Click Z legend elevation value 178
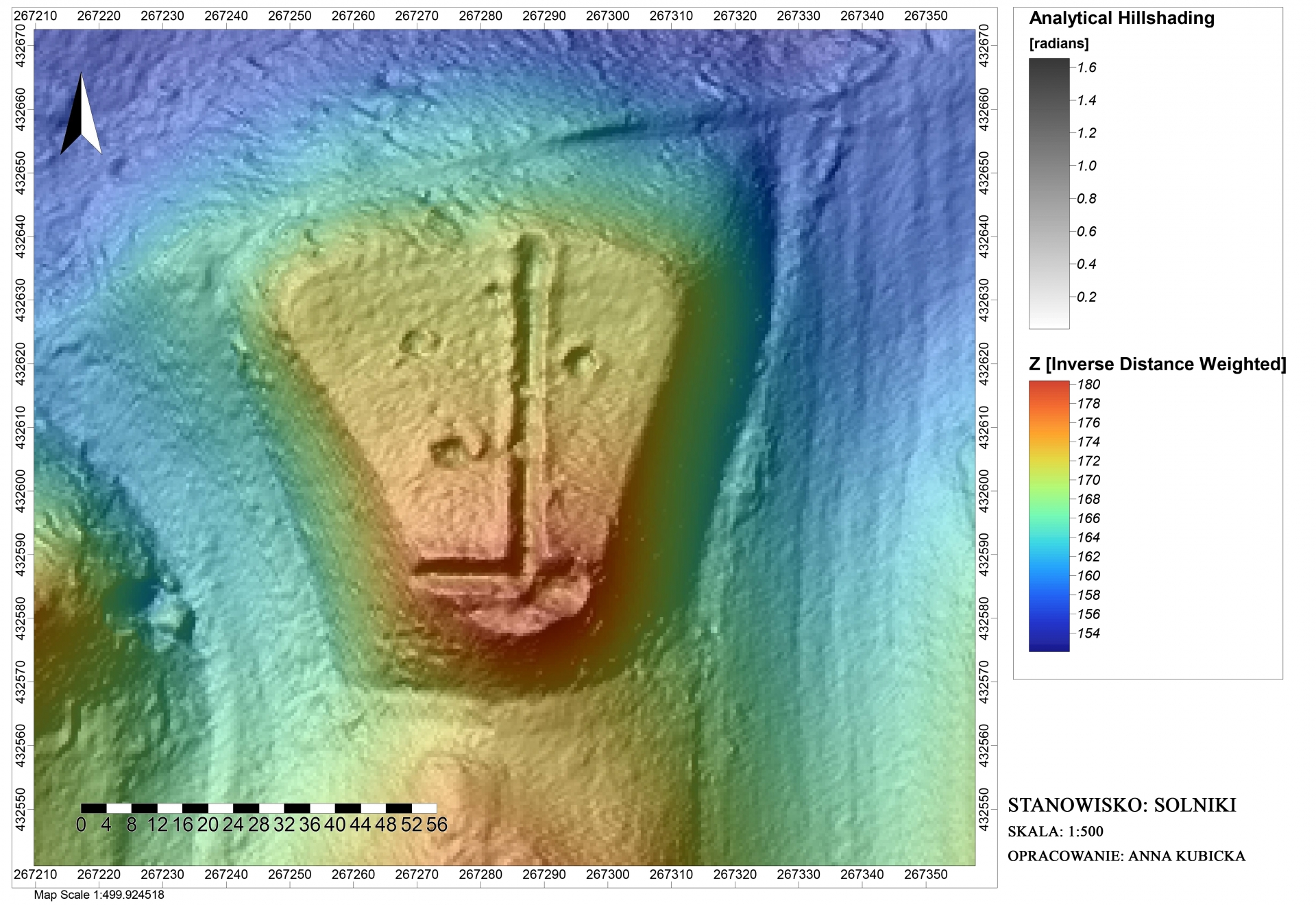 pyautogui.click(x=1088, y=404)
